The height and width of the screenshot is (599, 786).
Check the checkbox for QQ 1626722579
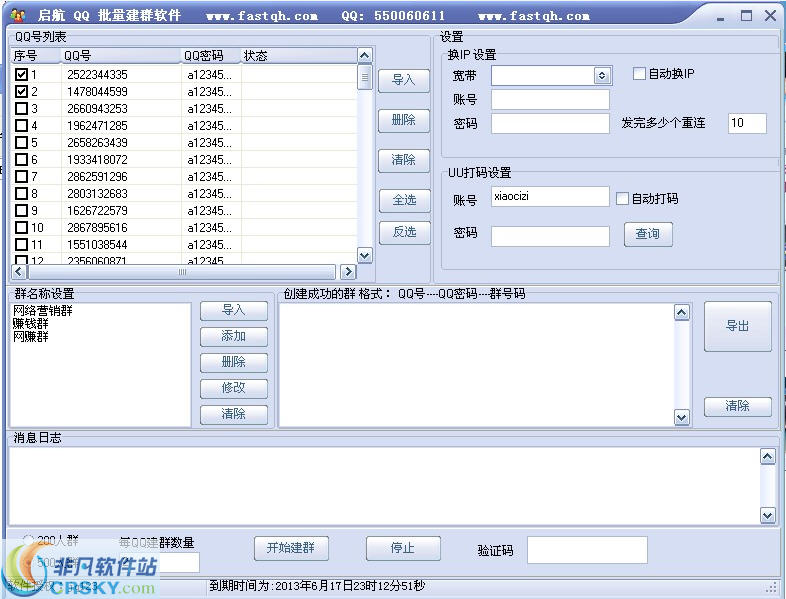pos(21,211)
